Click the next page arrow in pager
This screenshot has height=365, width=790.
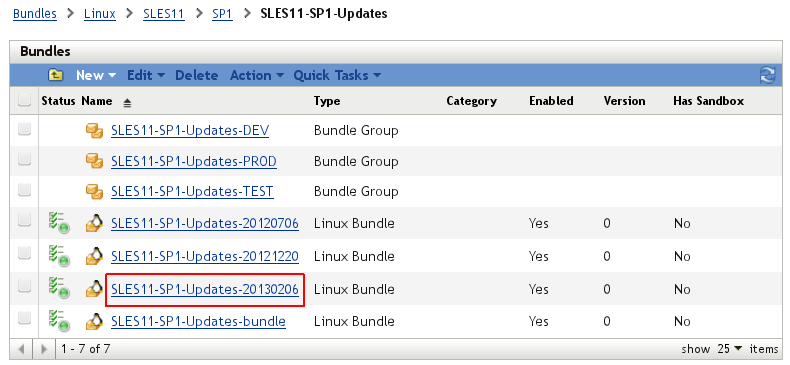coord(44,349)
